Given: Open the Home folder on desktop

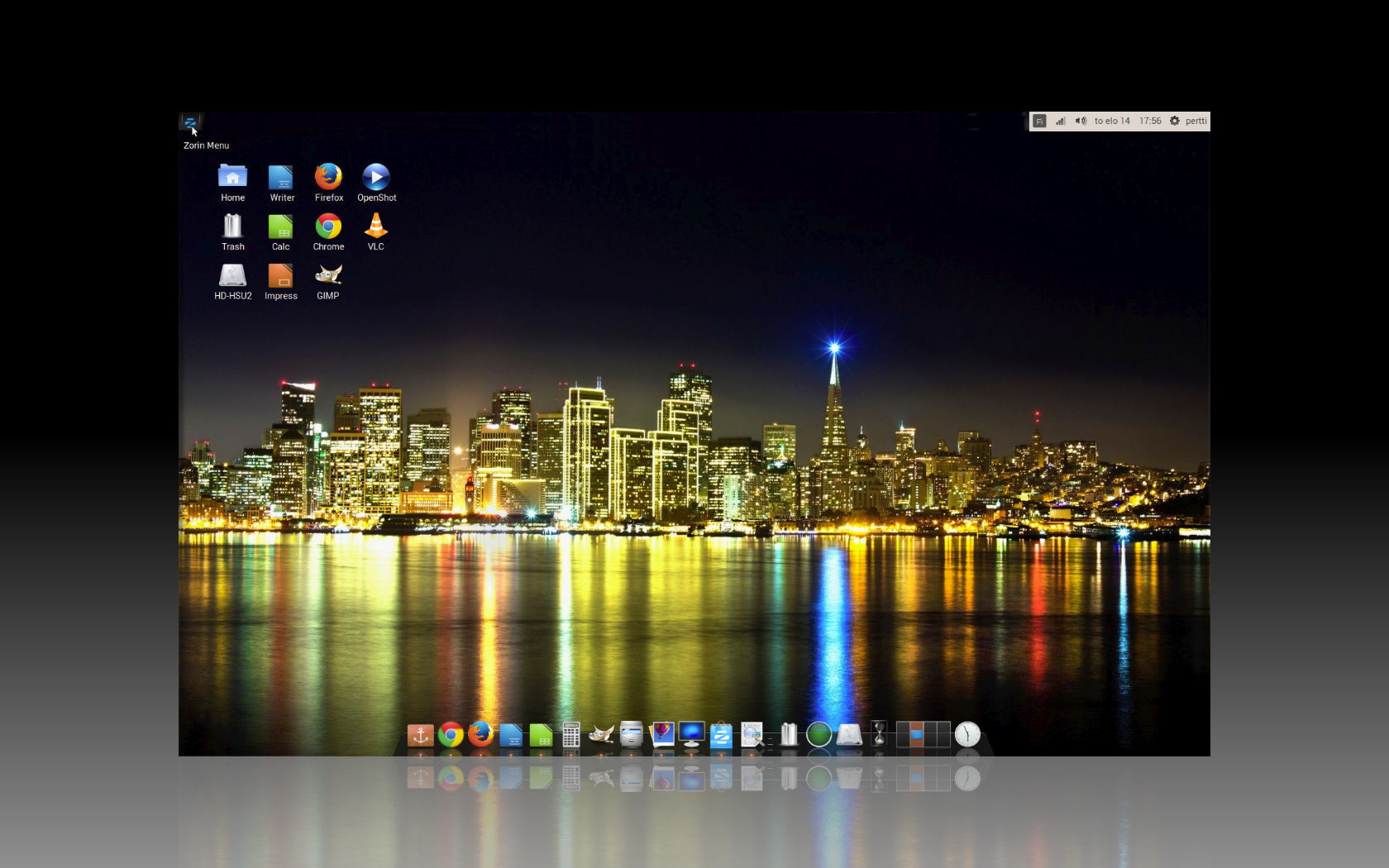Looking at the screenshot, I should 232,178.
